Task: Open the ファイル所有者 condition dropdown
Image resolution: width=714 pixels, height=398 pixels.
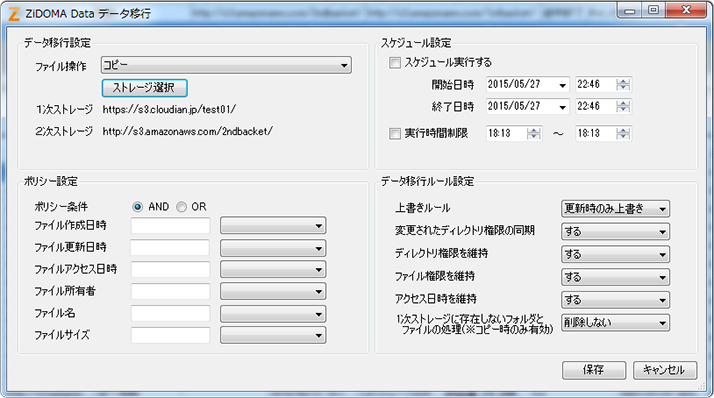Action: [273, 291]
